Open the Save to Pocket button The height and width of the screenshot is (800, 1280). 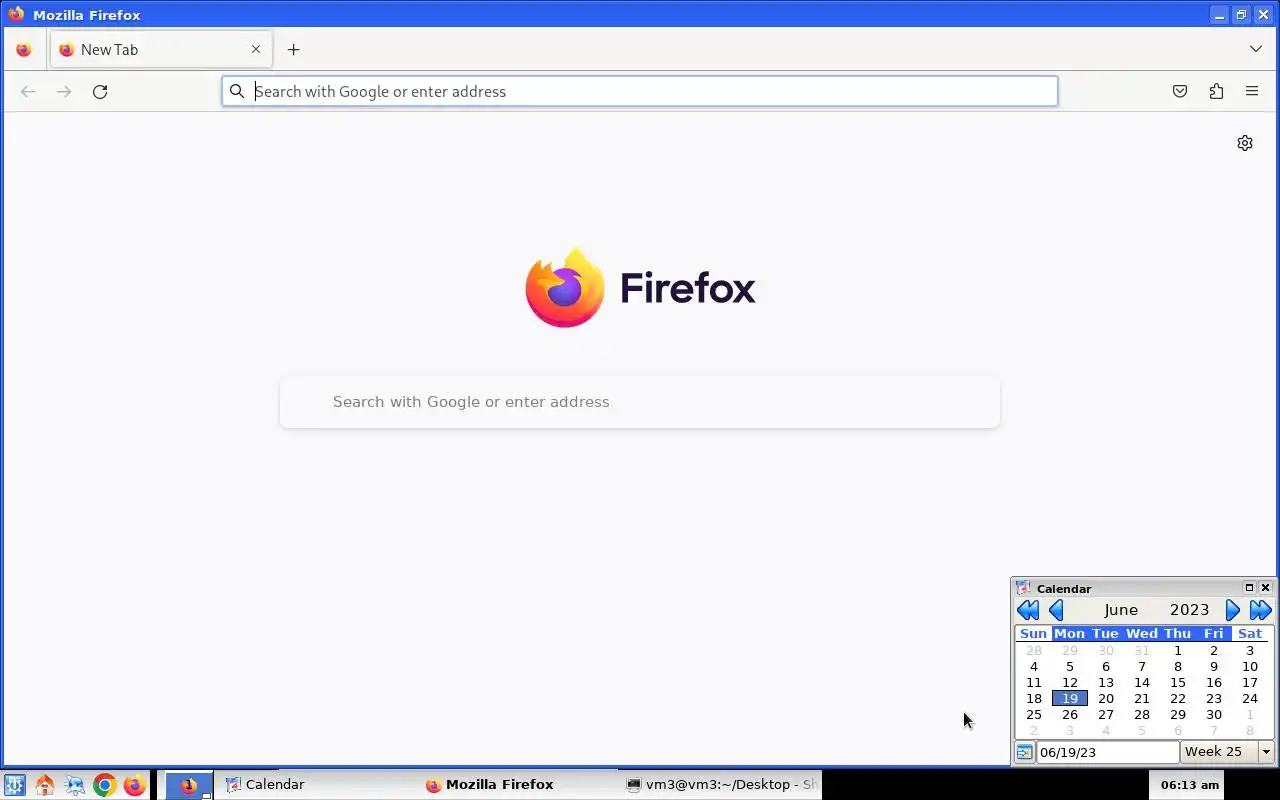(1180, 91)
